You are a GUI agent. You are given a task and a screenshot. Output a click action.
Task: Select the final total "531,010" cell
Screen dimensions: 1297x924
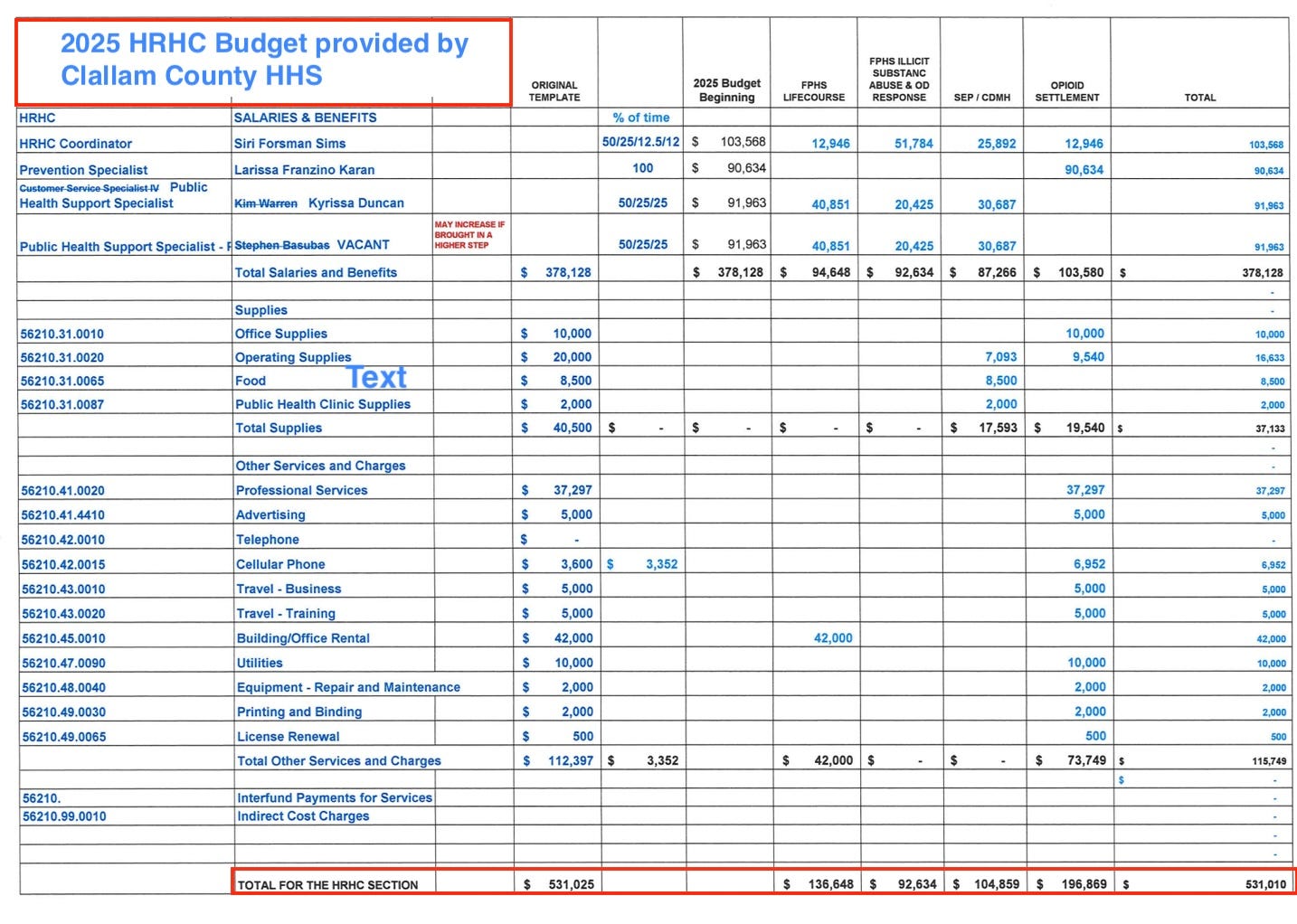point(1265,884)
